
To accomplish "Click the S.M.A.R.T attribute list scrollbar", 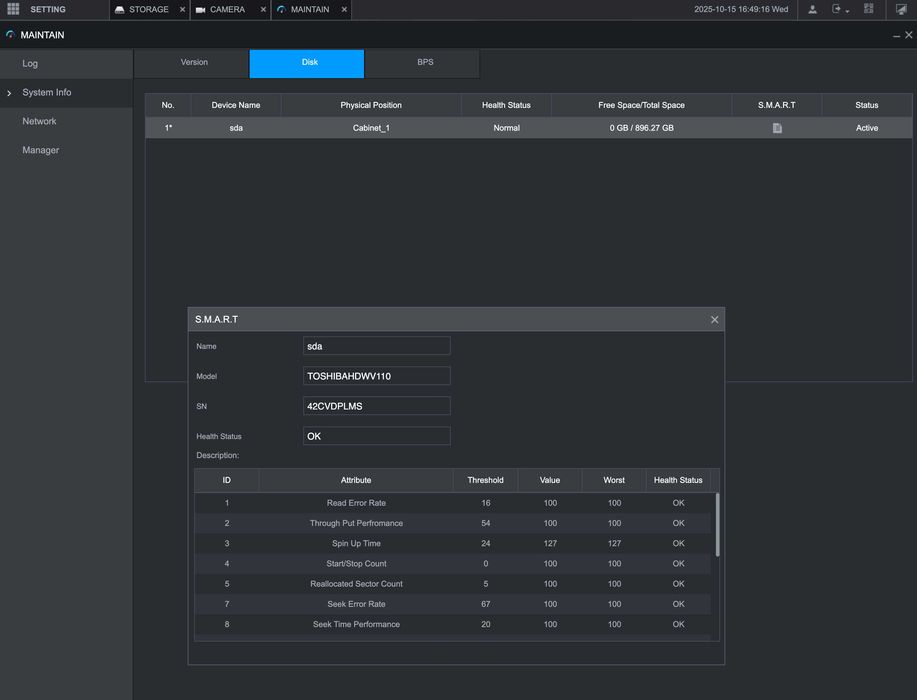I will (717, 524).
